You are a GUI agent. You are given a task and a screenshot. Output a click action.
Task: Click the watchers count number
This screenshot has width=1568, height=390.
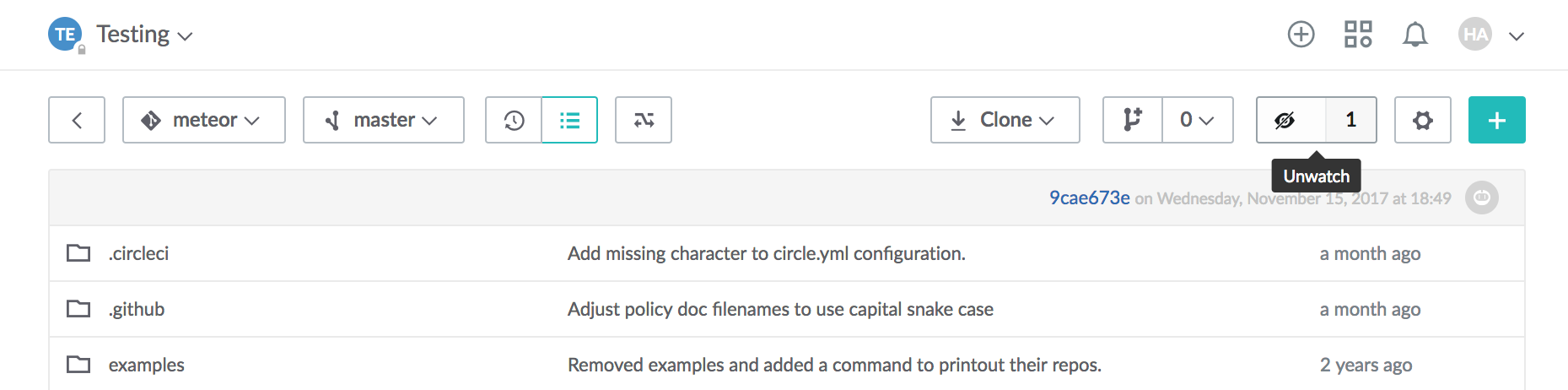(1350, 120)
